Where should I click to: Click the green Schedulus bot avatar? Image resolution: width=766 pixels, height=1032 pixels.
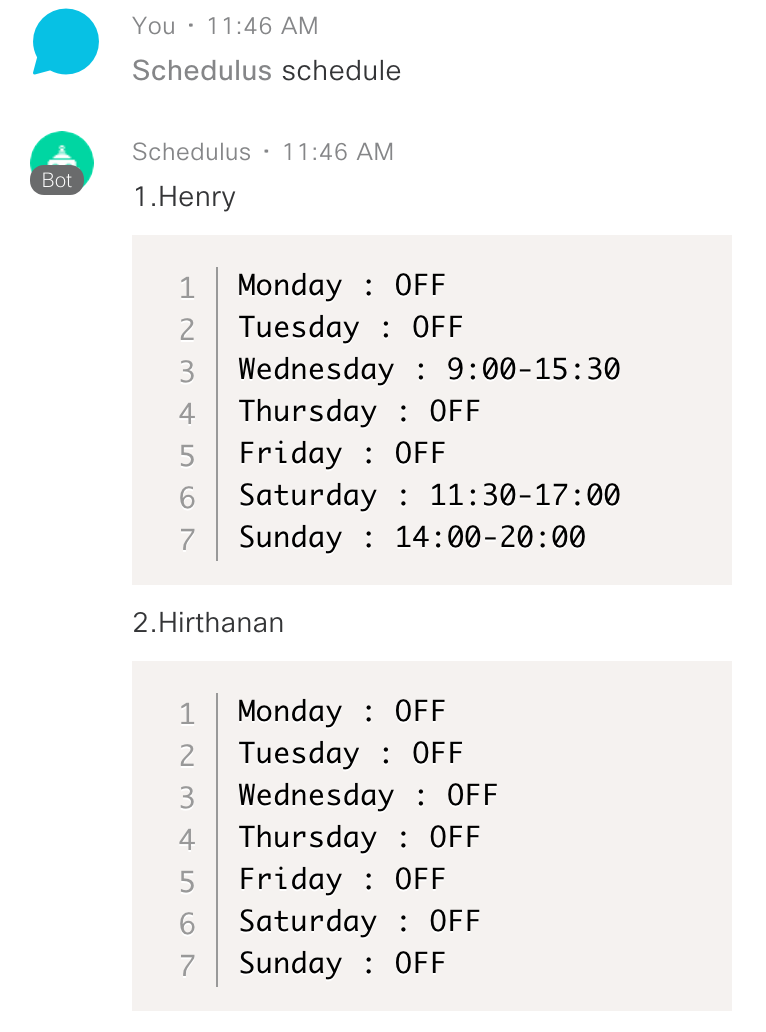[62, 160]
